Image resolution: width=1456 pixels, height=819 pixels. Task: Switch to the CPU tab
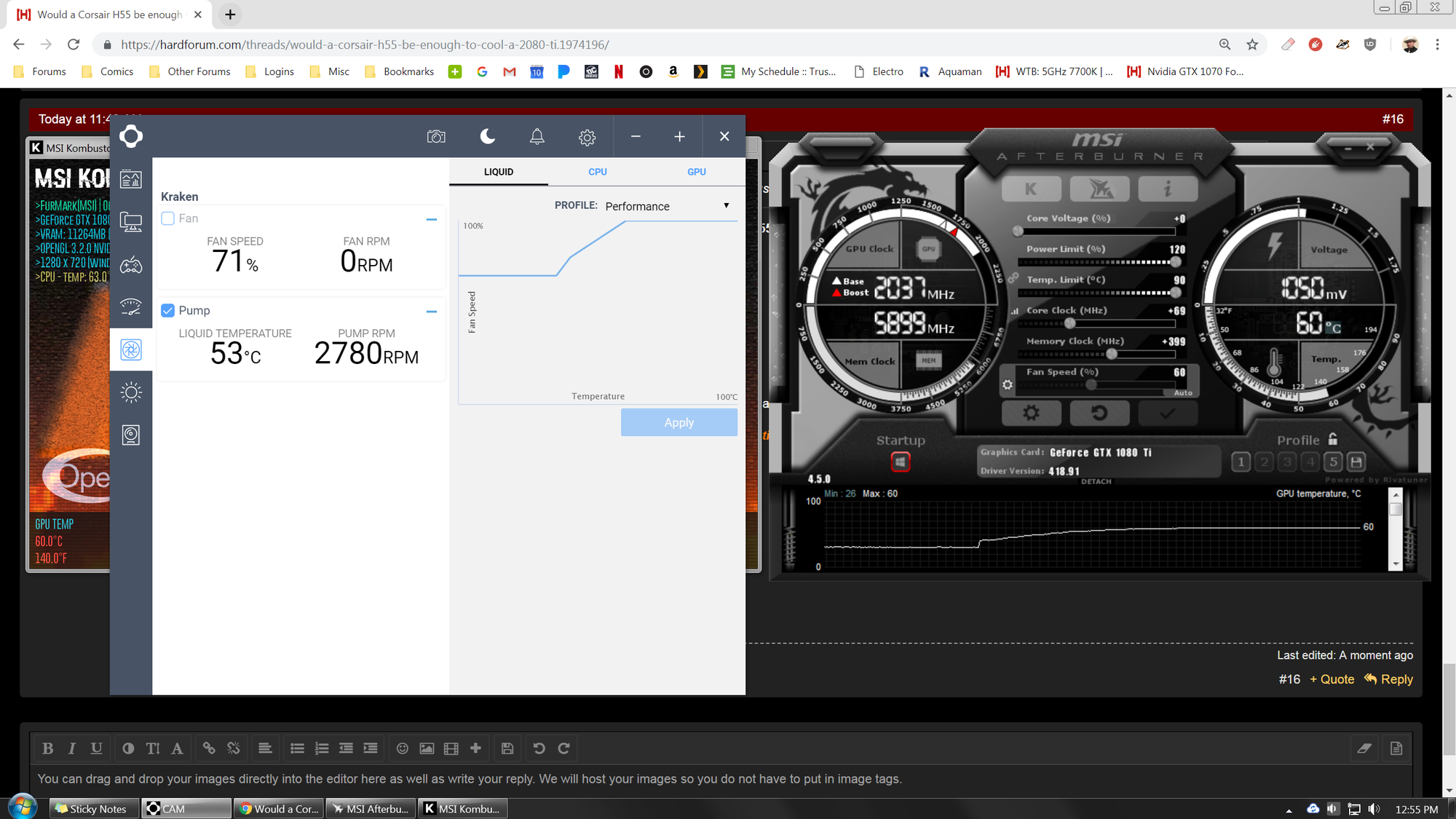point(597,172)
